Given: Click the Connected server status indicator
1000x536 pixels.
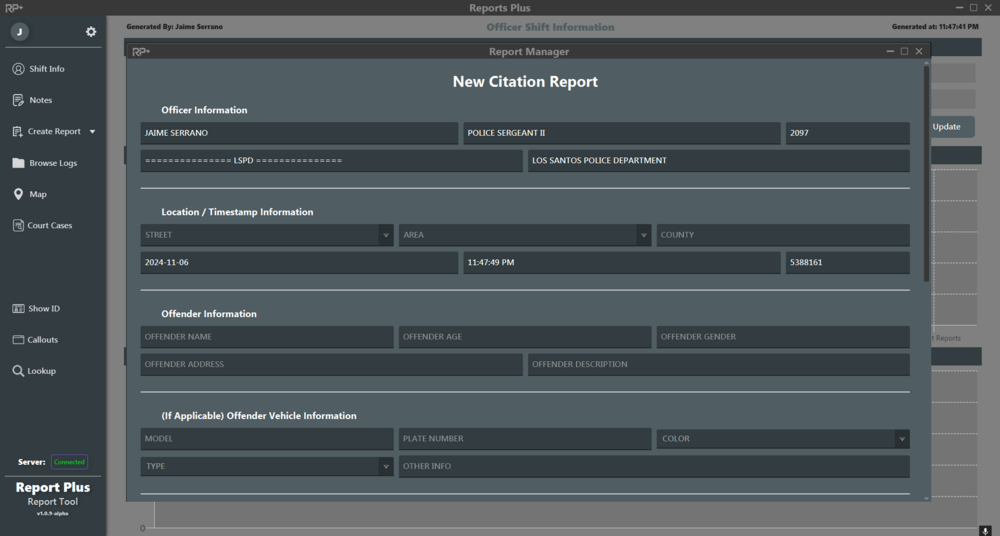Looking at the screenshot, I should [69, 462].
